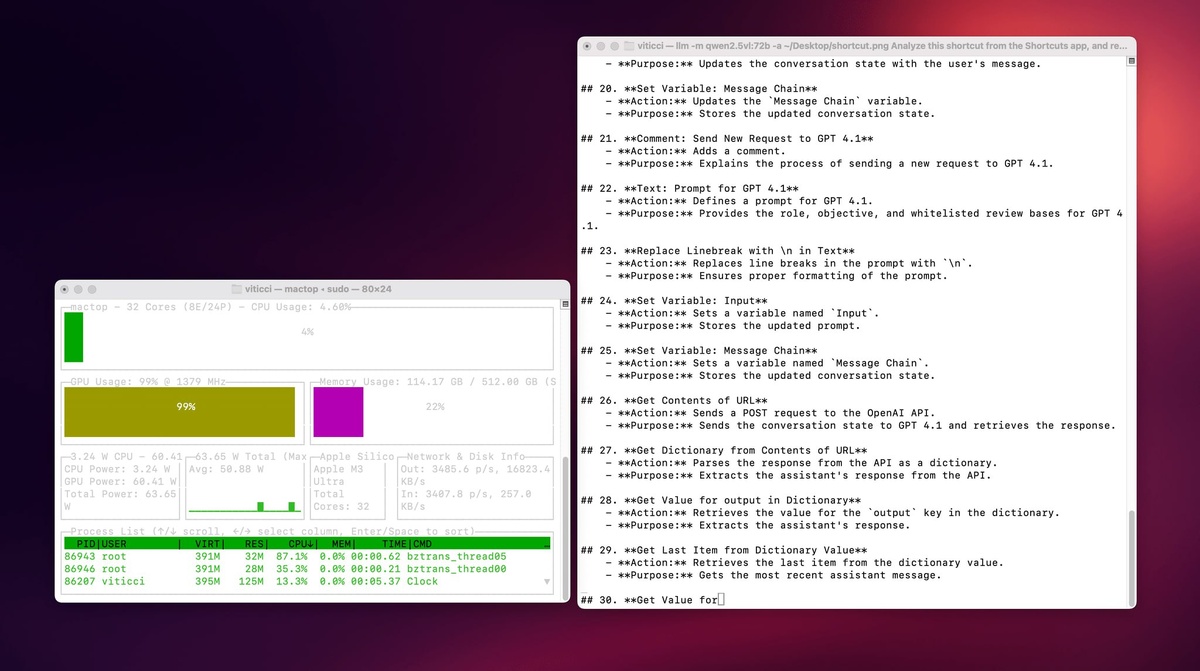Click the folder proxy icon in llm window title
Viewport: 1200px width, 671px height.
coord(629,45)
